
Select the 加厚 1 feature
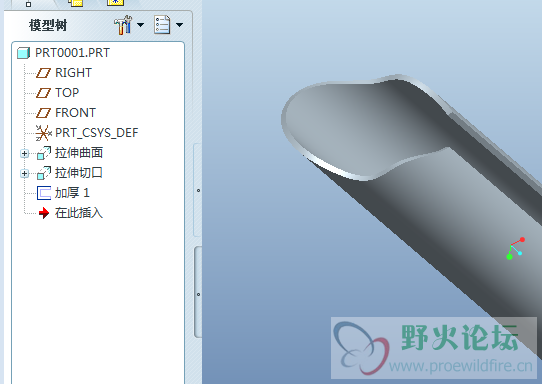click(x=72, y=193)
